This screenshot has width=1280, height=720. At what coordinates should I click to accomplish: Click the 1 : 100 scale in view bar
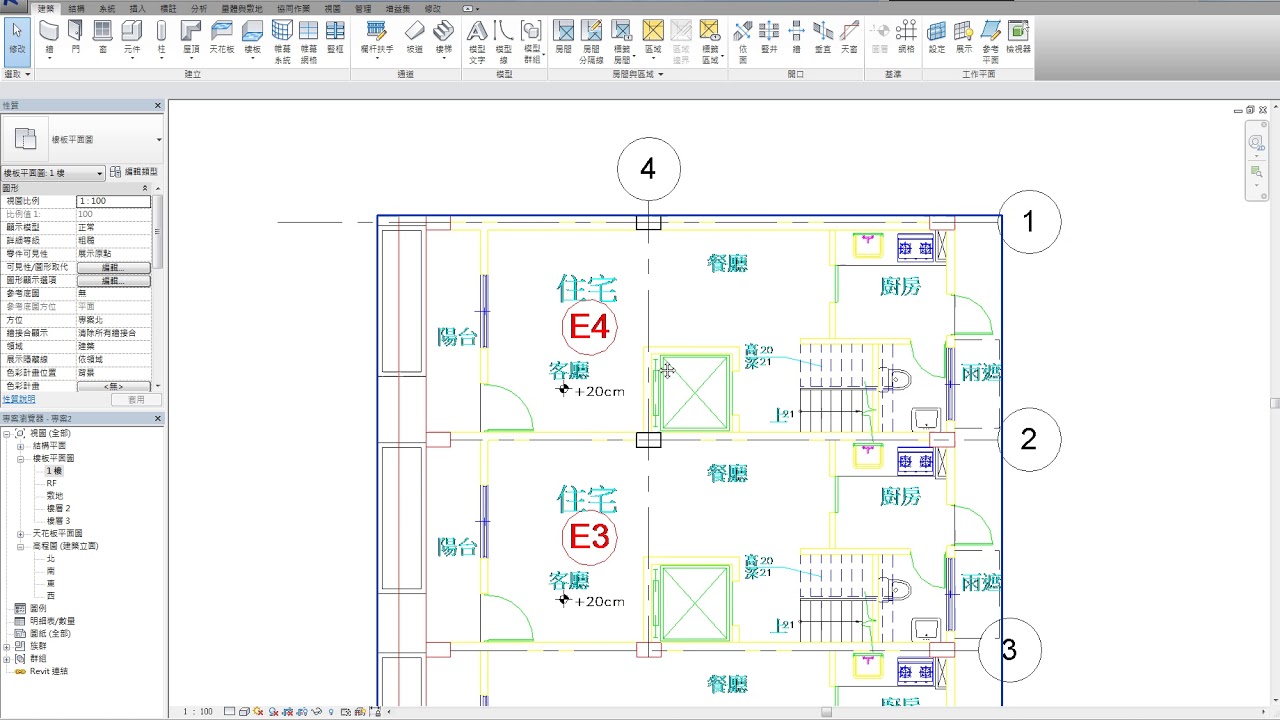click(x=198, y=712)
